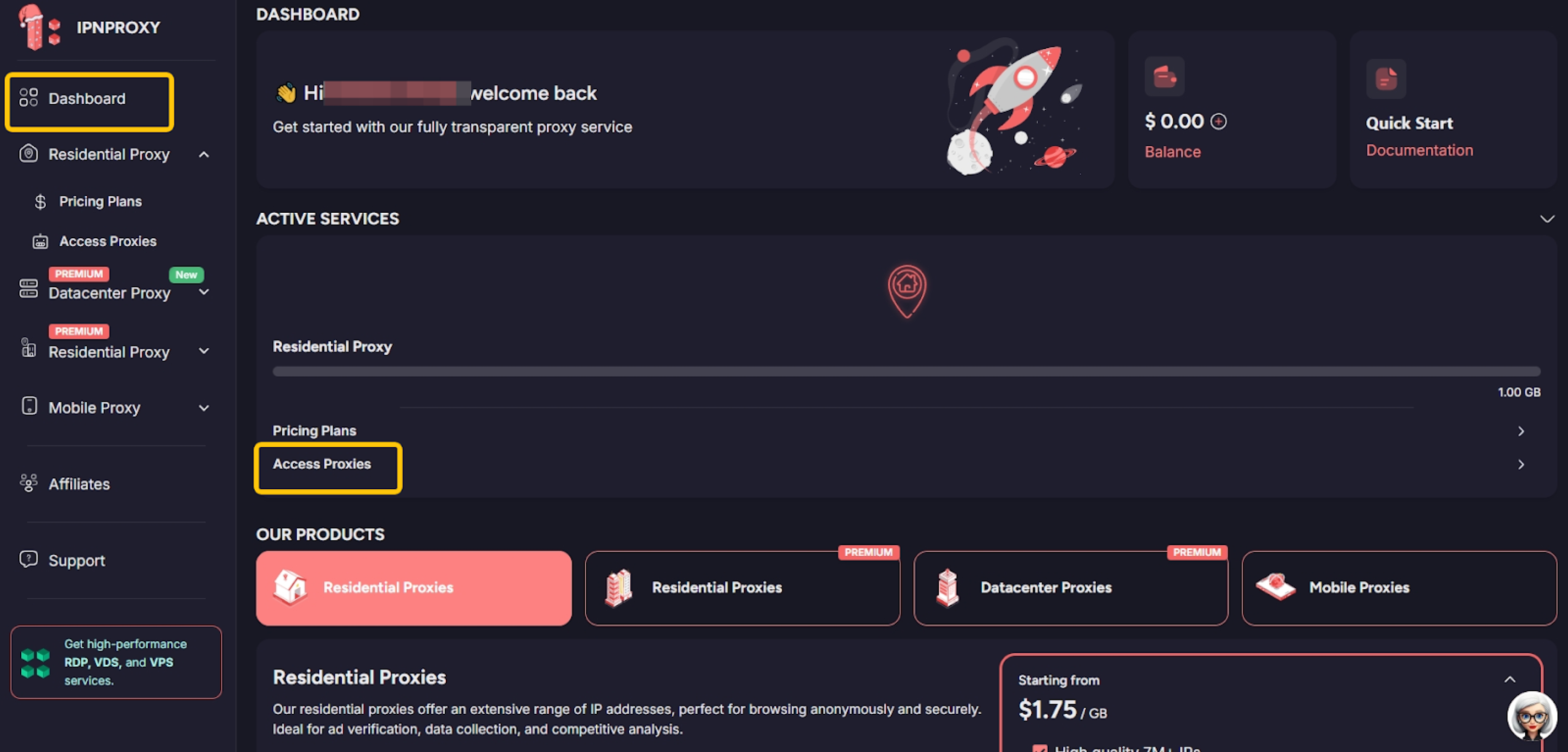The height and width of the screenshot is (752, 1568).
Task: Open Pricing Plans from sidebar
Action: pos(100,200)
